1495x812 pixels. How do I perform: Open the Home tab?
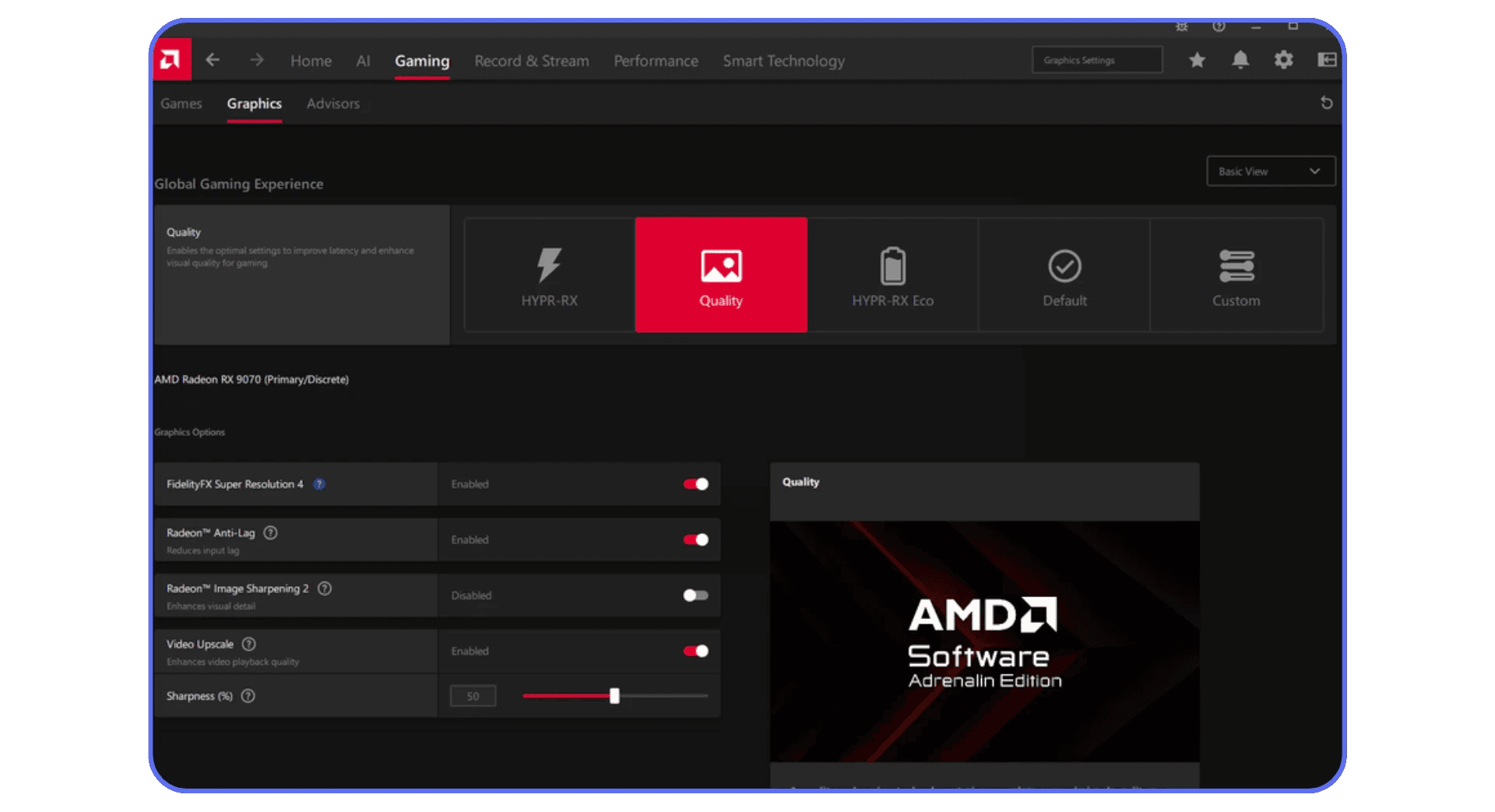click(311, 61)
